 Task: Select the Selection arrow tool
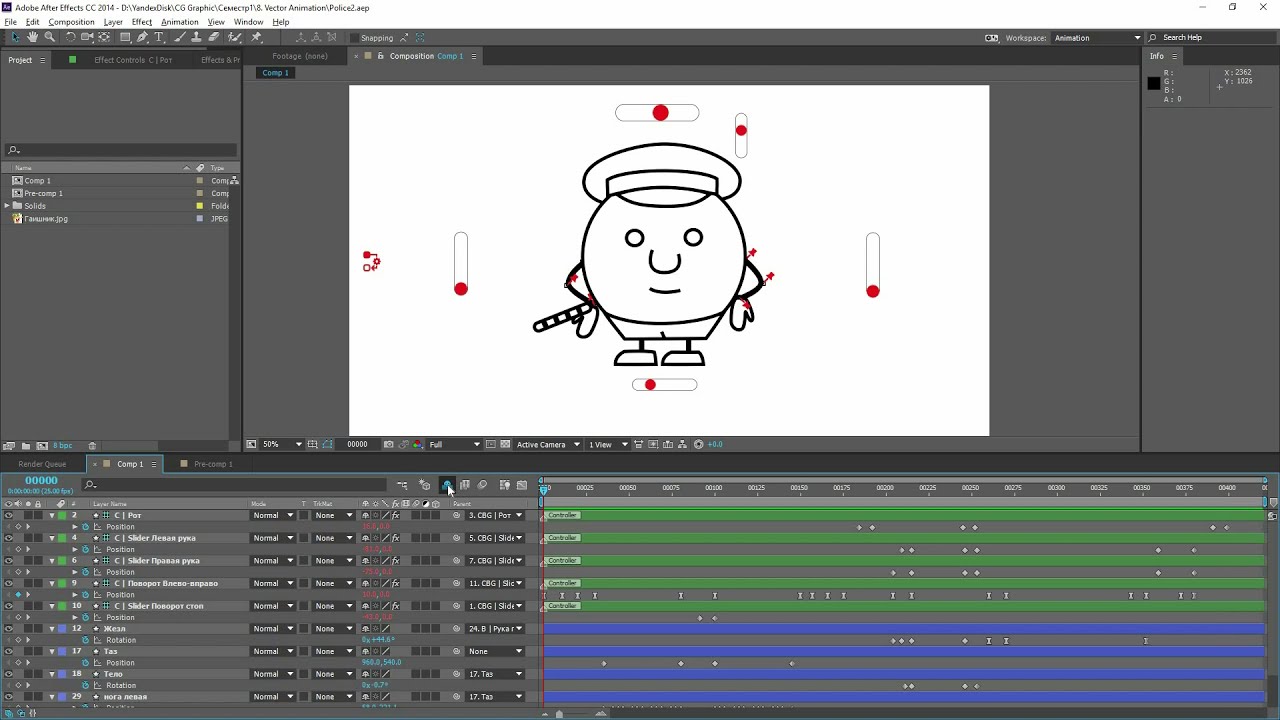point(15,37)
